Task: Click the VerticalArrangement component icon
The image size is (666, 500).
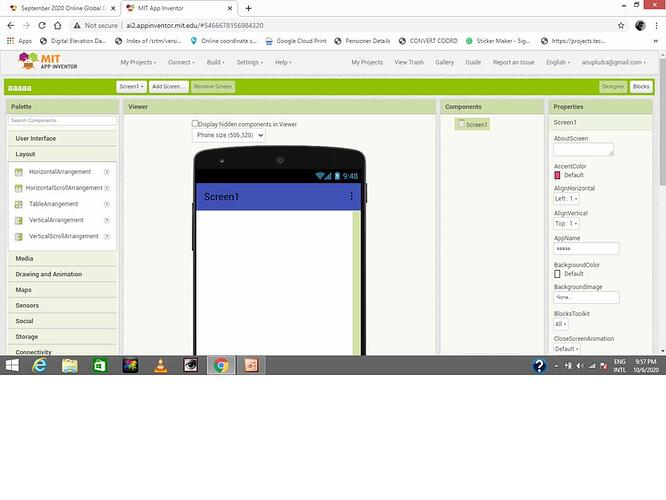Action: (x=19, y=220)
